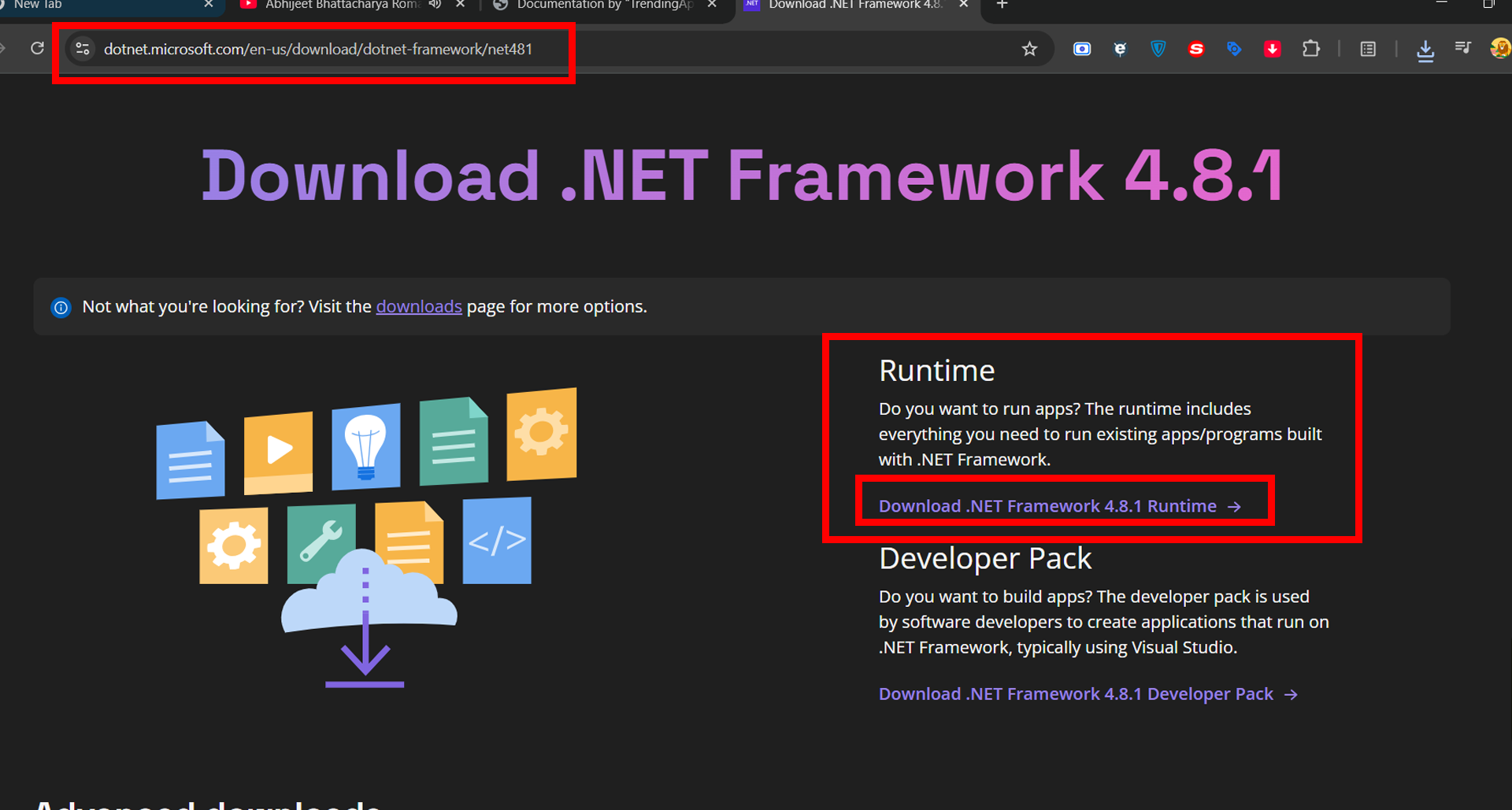Click the blue screen capture extension icon
The height and width of the screenshot is (810, 1512).
click(1082, 50)
